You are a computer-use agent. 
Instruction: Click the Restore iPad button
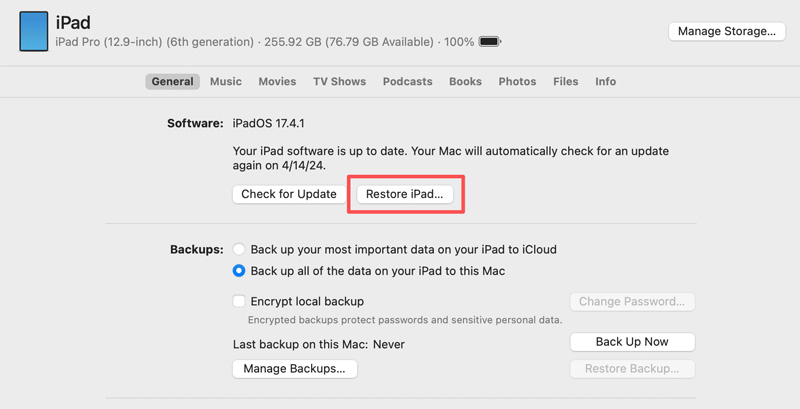point(405,194)
